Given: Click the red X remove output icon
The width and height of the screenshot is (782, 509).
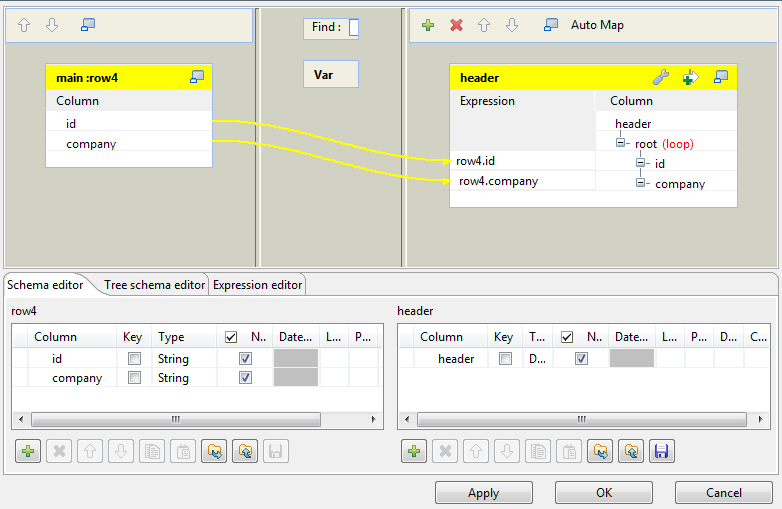Looking at the screenshot, I should pyautogui.click(x=456, y=25).
